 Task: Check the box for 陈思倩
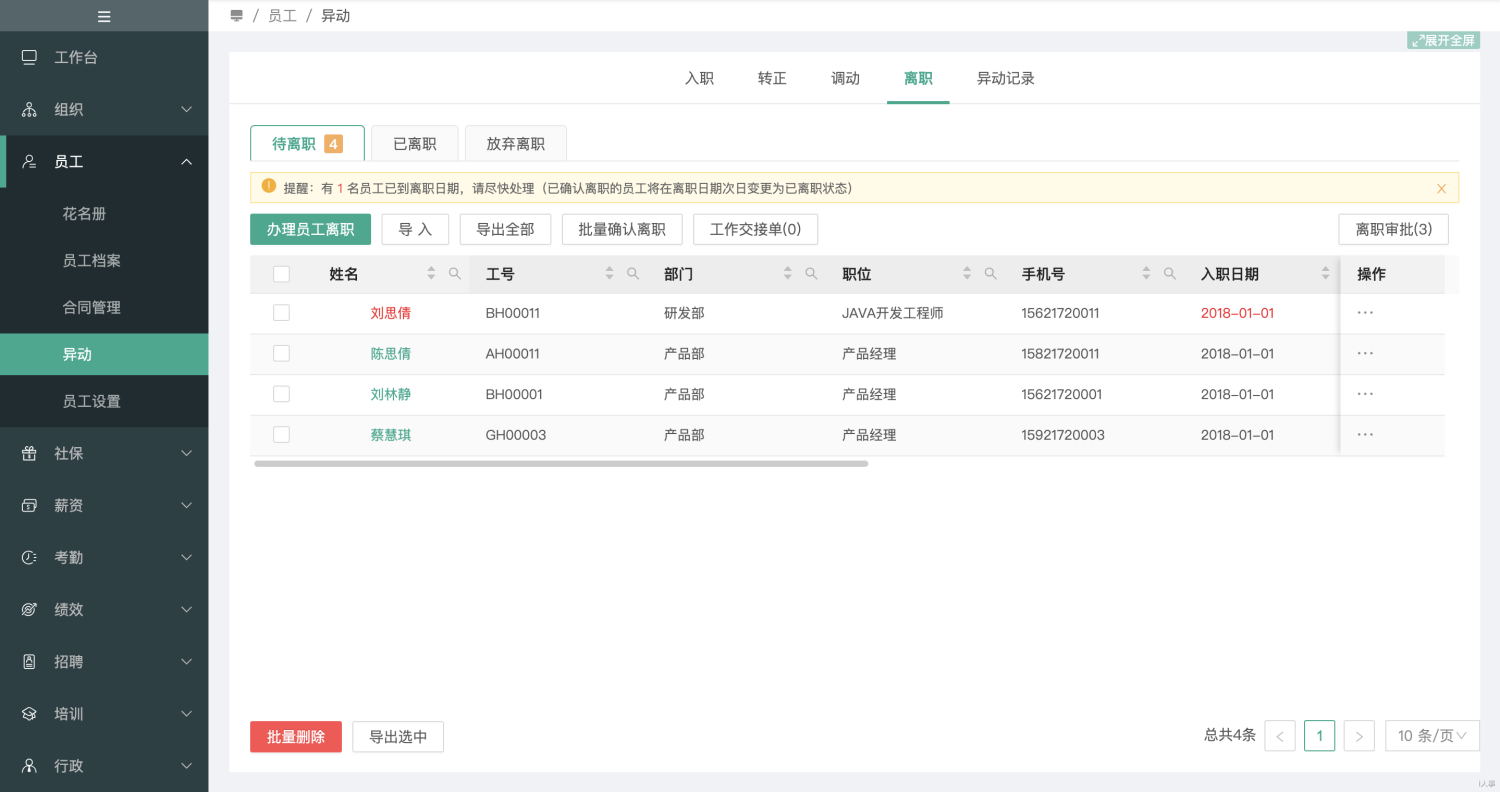pyautogui.click(x=281, y=353)
